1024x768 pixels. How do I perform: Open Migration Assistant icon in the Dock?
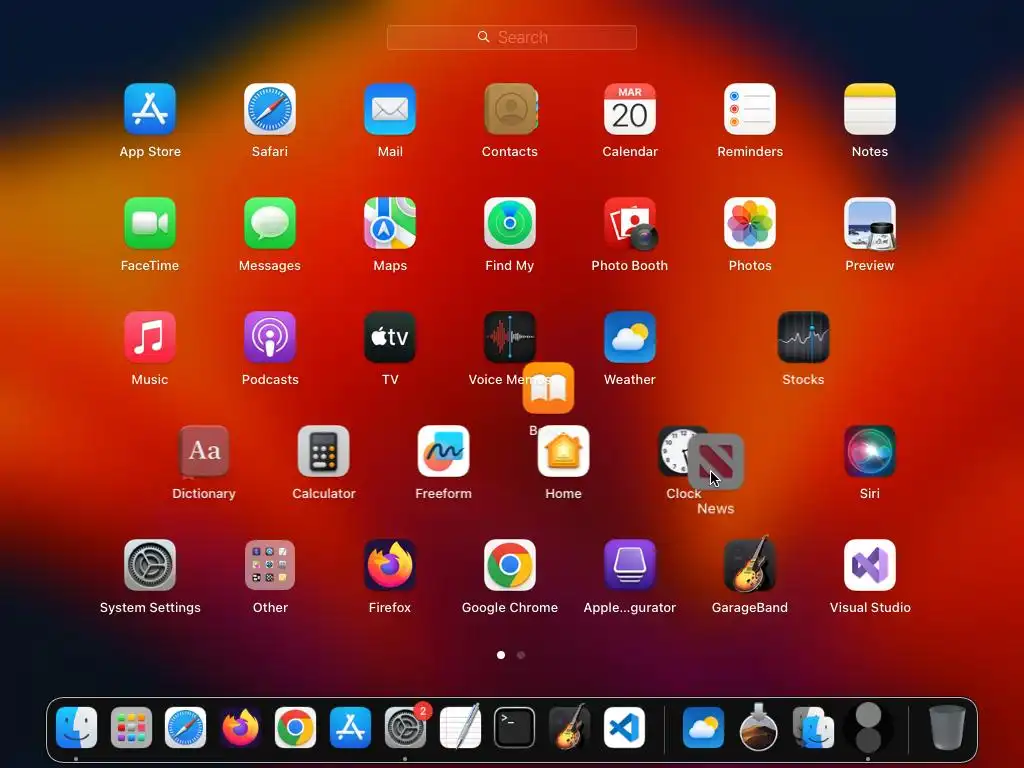point(812,728)
